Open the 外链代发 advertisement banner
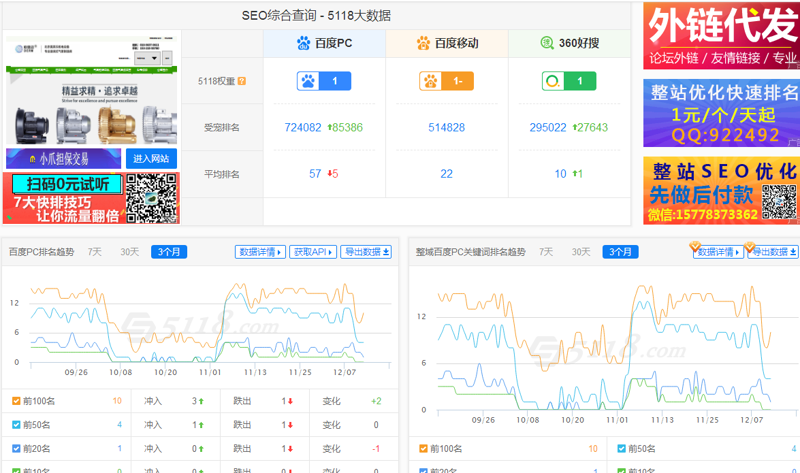The width and height of the screenshot is (800, 473). point(721,36)
